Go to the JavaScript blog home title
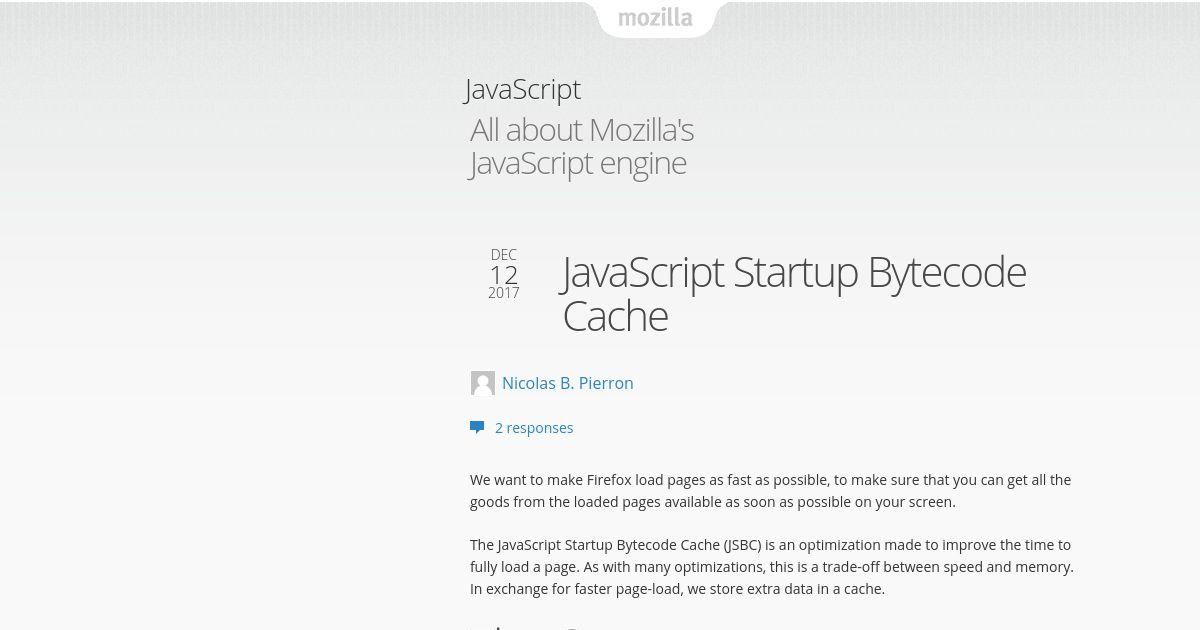The width and height of the screenshot is (1200, 630). click(522, 89)
